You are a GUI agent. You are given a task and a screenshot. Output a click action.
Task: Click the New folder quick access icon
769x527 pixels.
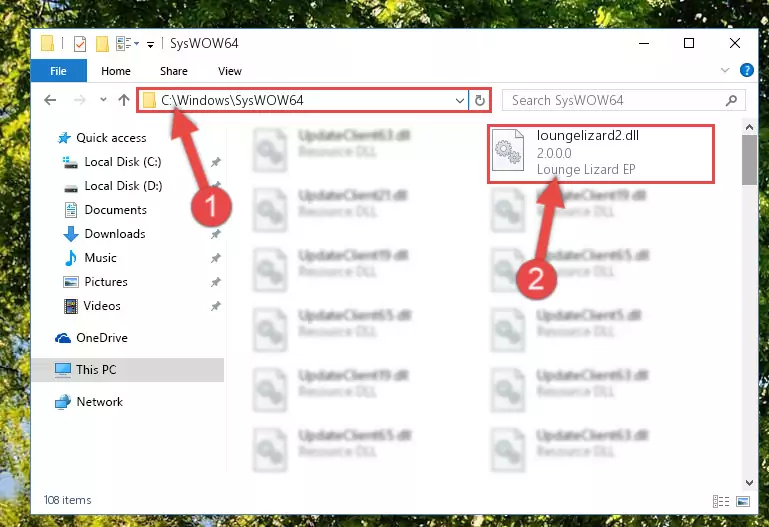click(x=102, y=44)
